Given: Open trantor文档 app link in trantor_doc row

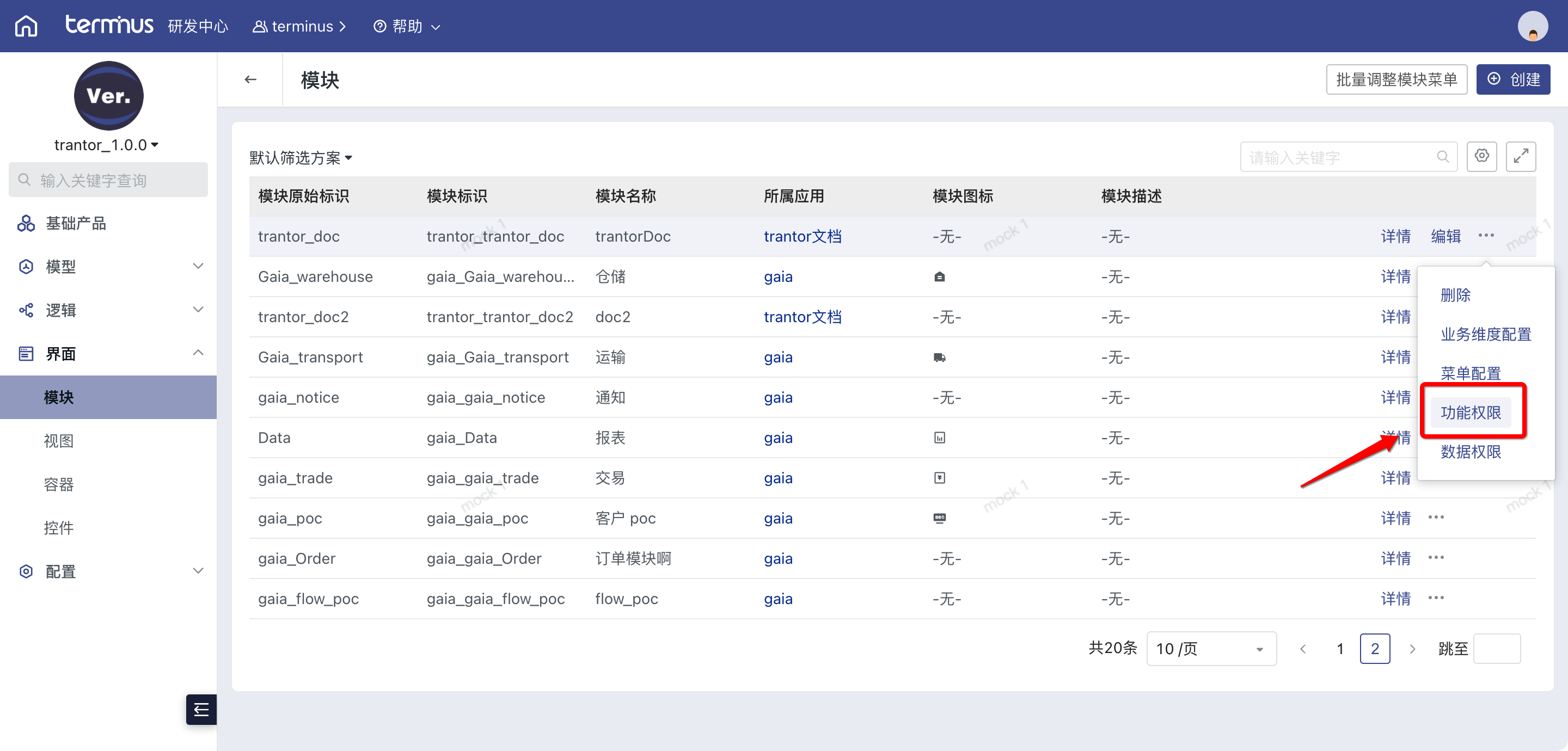Looking at the screenshot, I should pyautogui.click(x=803, y=236).
